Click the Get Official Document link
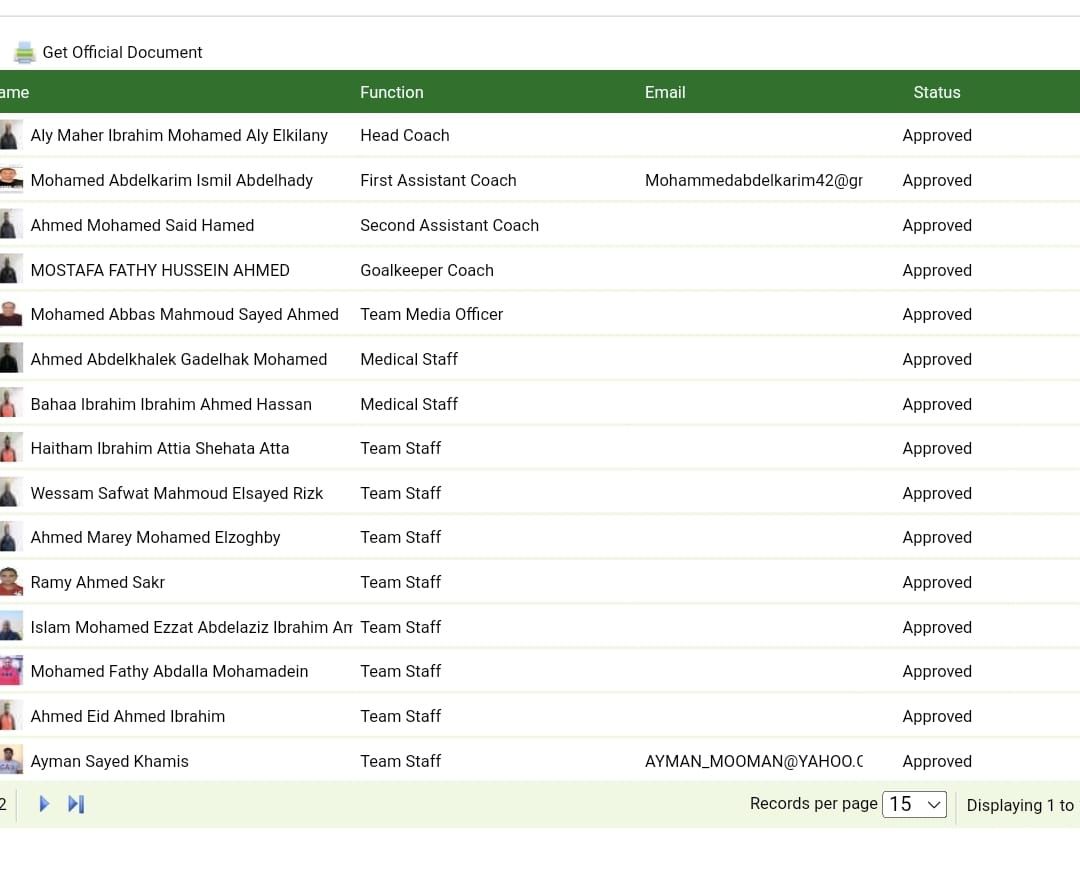 tap(122, 53)
